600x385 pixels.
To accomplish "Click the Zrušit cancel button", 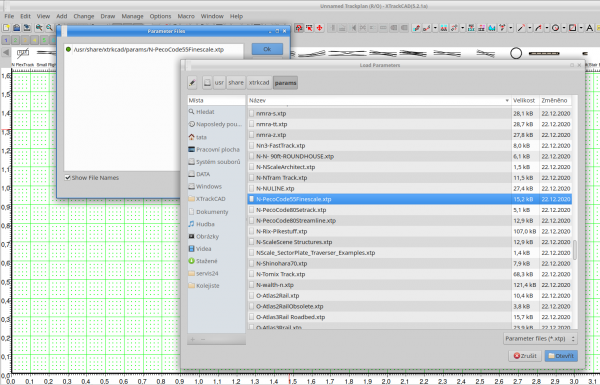I will (x=525, y=356).
